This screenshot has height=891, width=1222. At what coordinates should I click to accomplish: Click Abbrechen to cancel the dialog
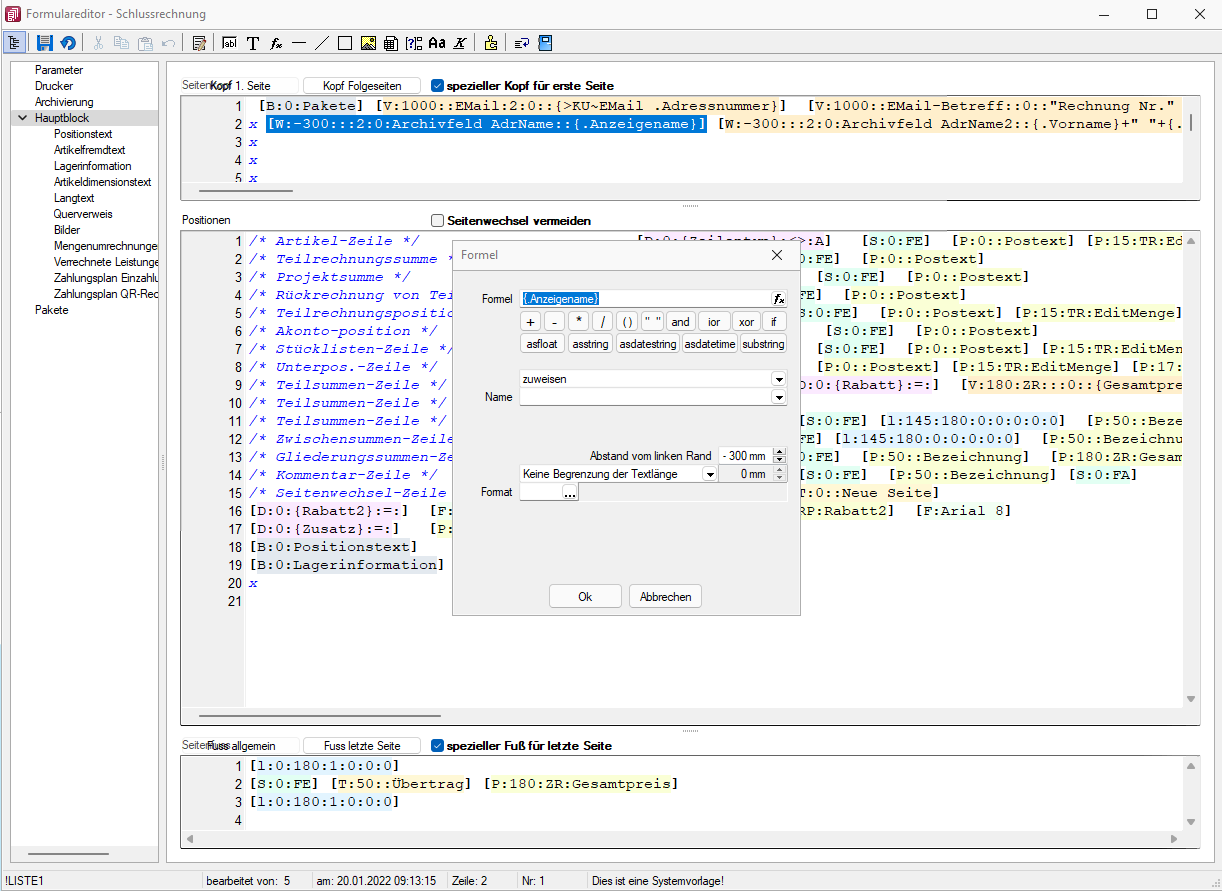click(665, 597)
